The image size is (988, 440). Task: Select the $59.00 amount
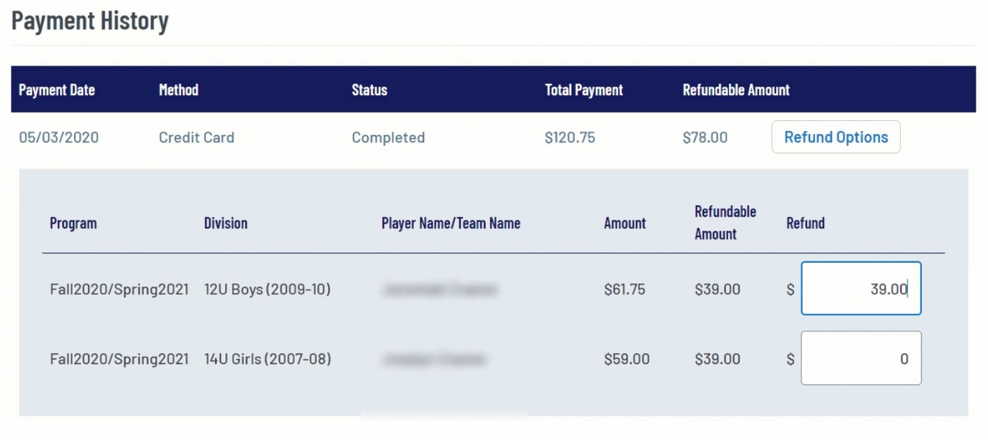tap(626, 358)
